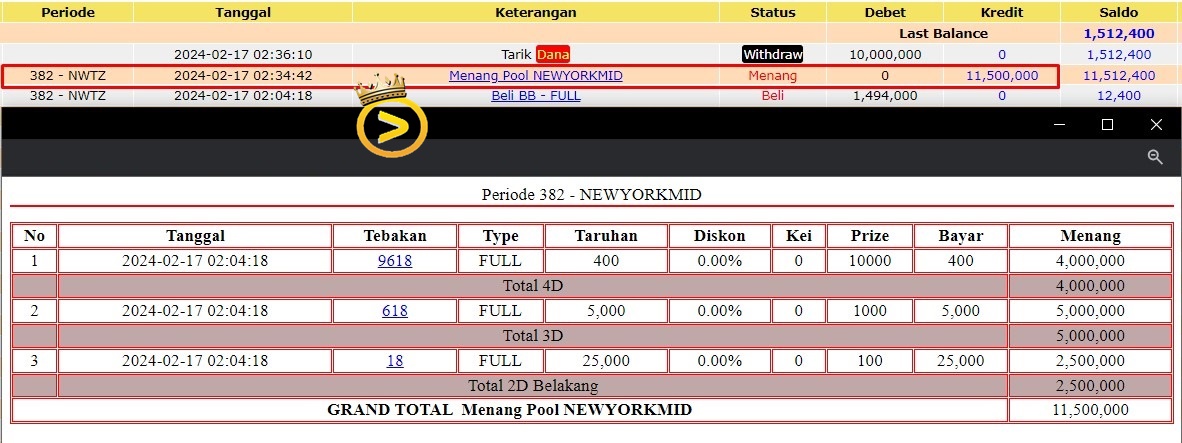Screen dimensions: 1182x443
Task: Click the Prize column header
Action: pyautogui.click(x=869, y=236)
